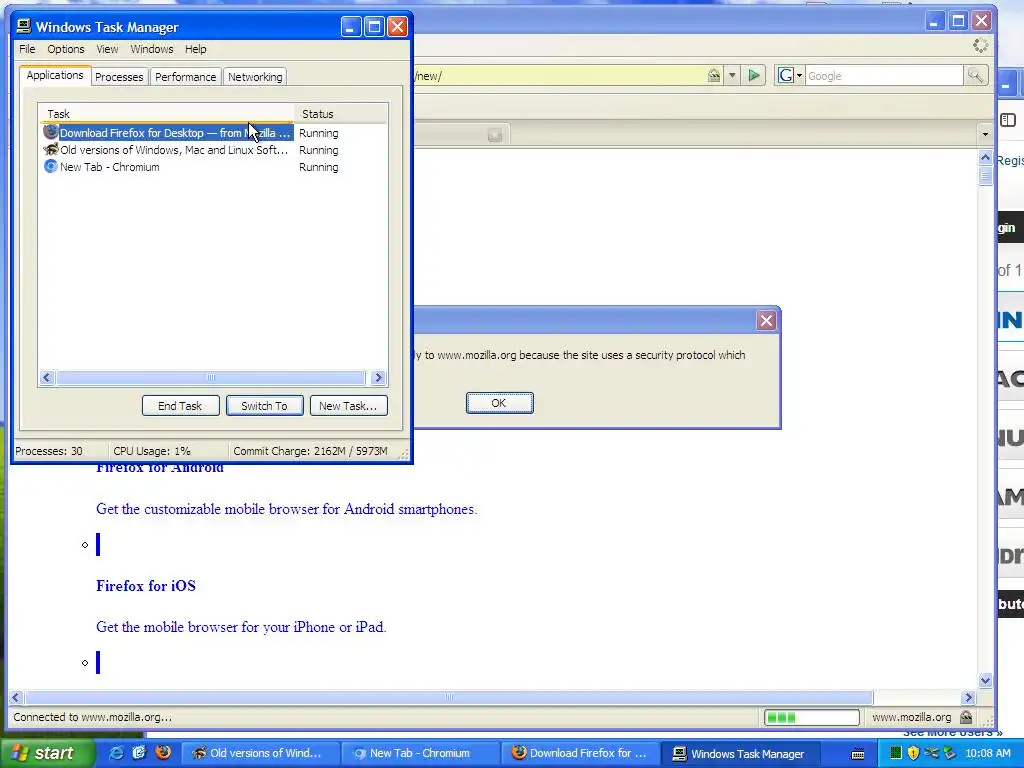The height and width of the screenshot is (768, 1024).
Task: Sort by the Task column header
Action: (x=167, y=114)
